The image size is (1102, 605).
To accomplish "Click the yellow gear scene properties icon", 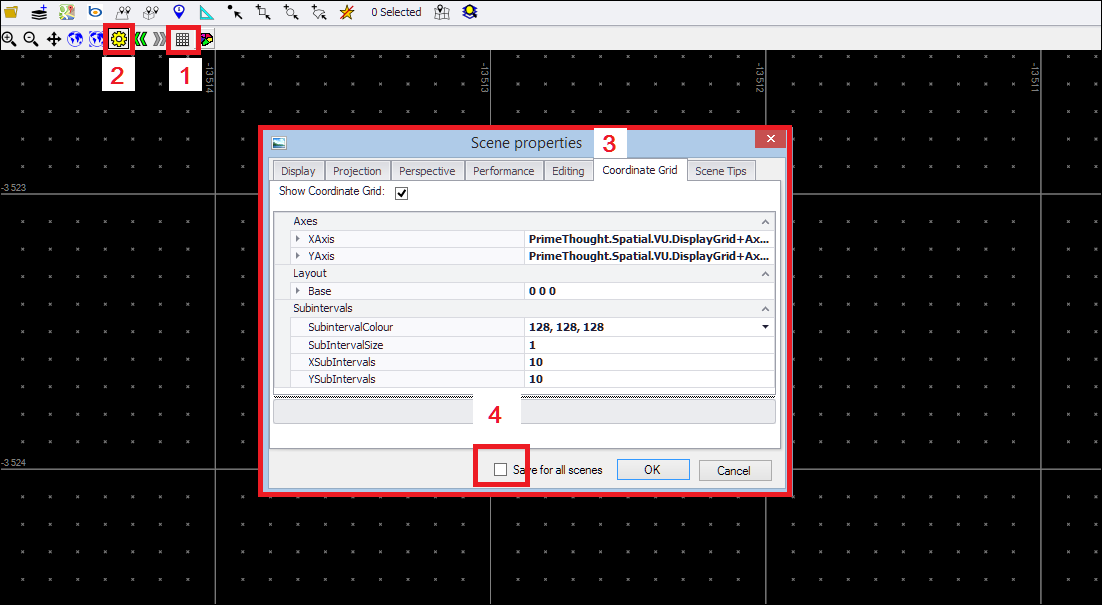I will [119, 40].
